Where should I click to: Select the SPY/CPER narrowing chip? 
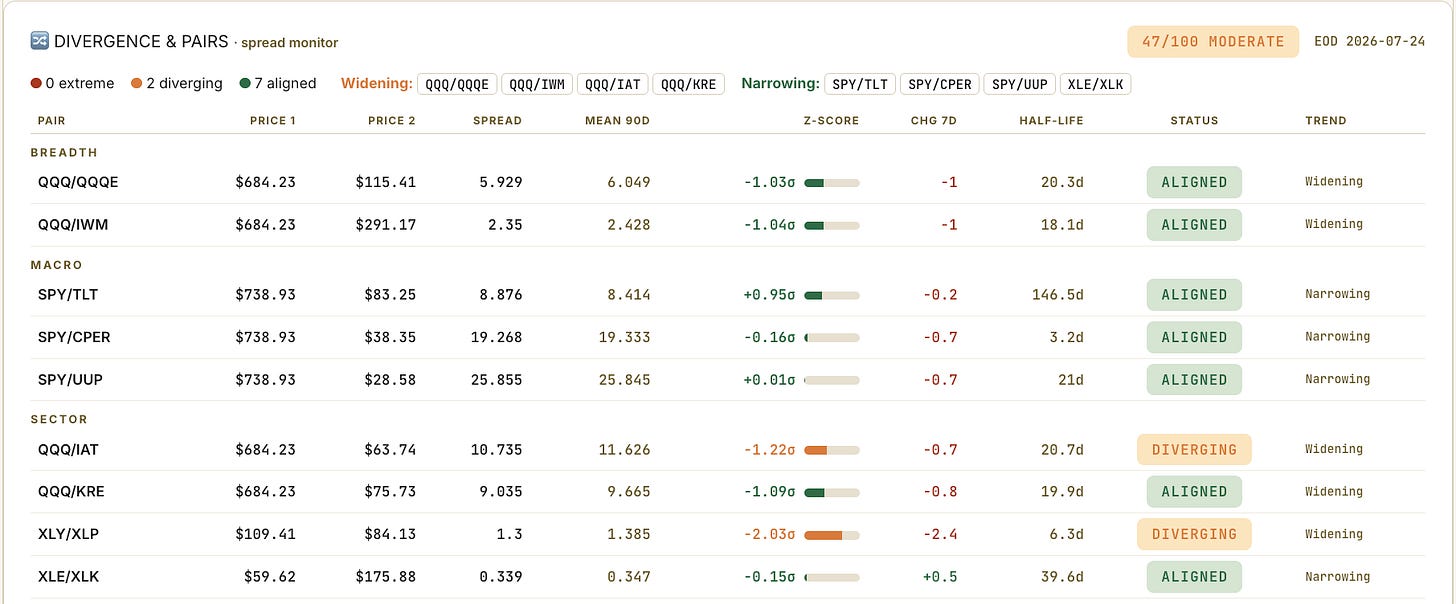point(940,84)
